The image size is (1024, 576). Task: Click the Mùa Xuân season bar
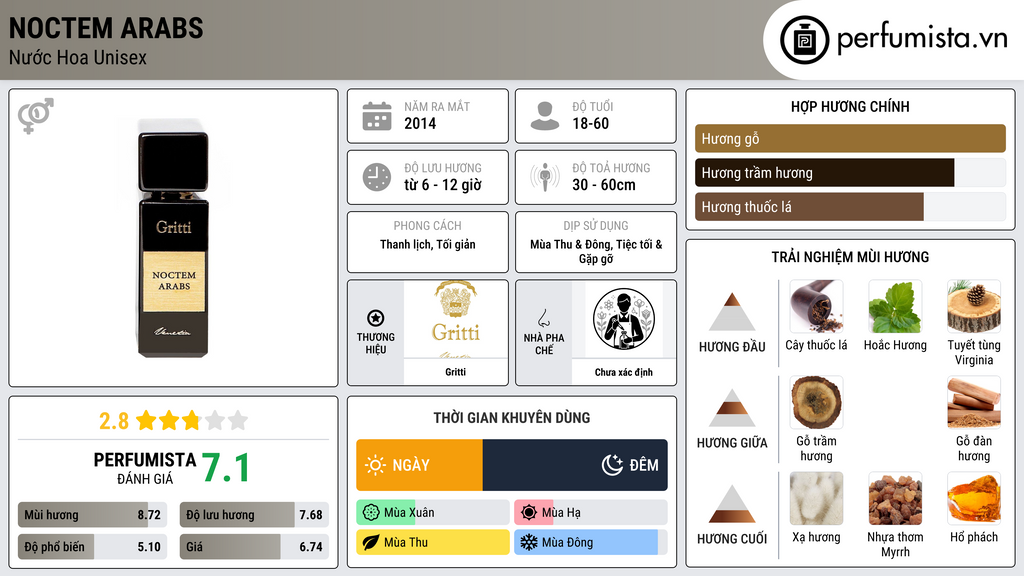tap(433, 513)
